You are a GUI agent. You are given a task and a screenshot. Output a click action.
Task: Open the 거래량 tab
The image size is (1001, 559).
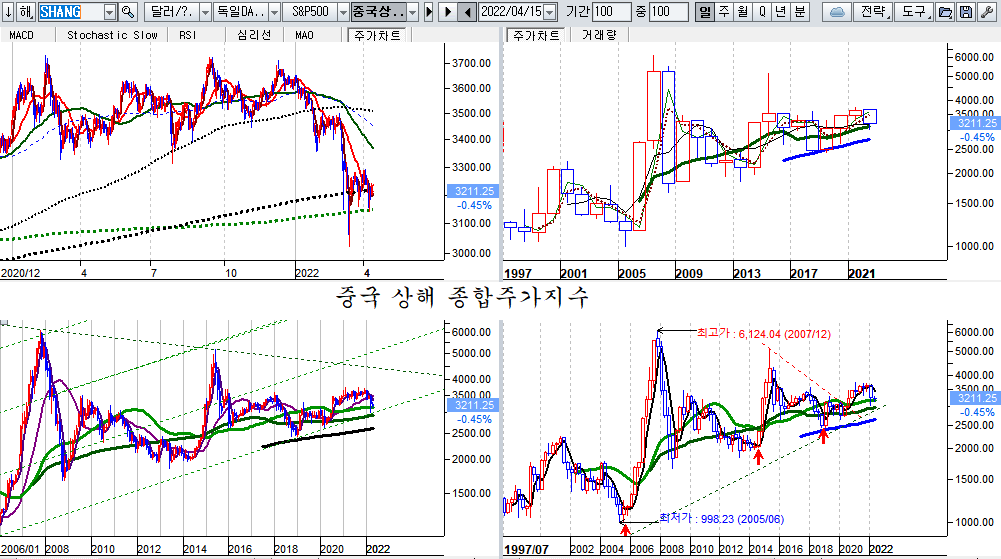(598, 35)
